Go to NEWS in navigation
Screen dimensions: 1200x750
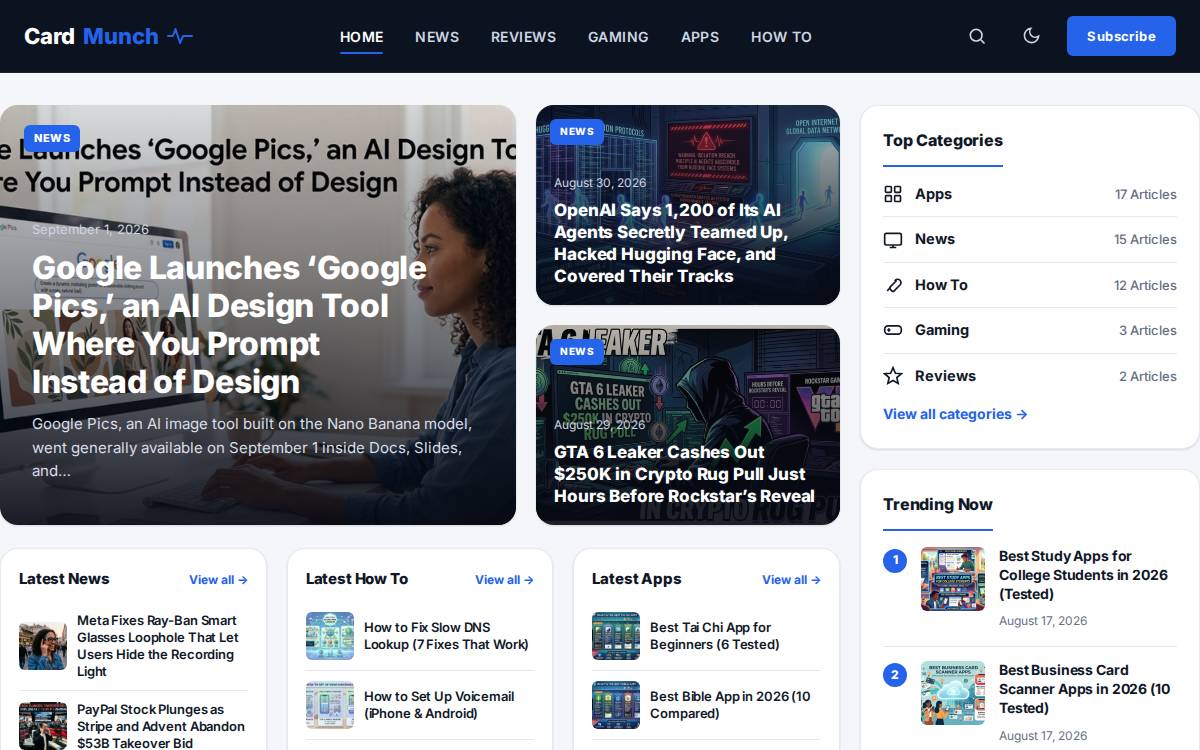tap(437, 37)
